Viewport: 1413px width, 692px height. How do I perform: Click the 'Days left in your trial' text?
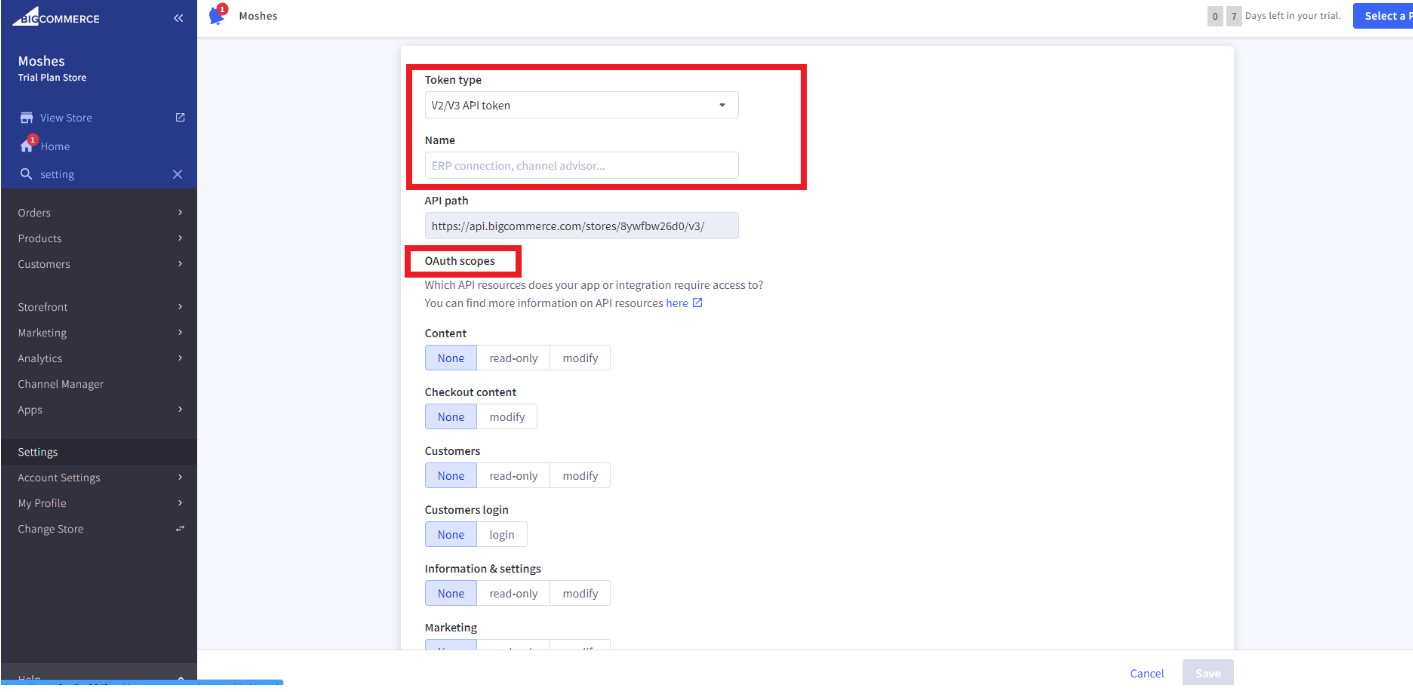tap(1293, 16)
